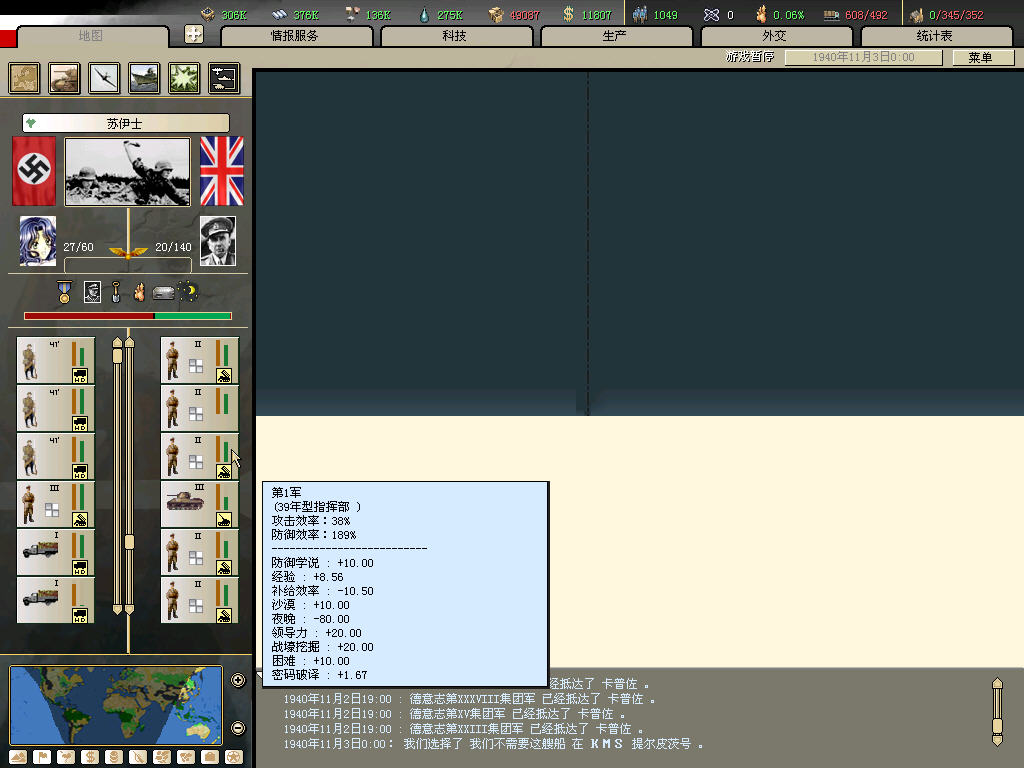Open the land units tank button

(64, 78)
